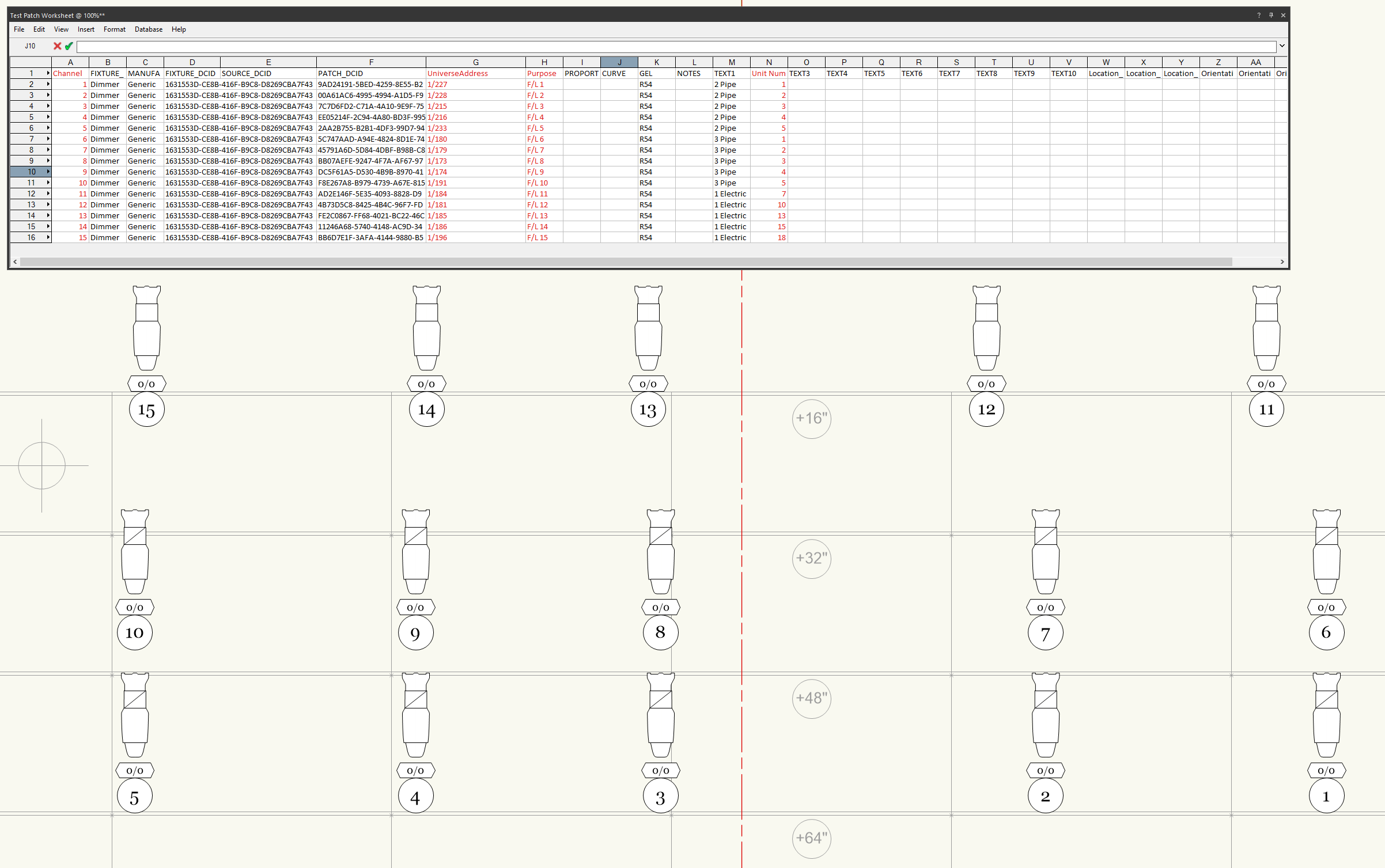Open worksheet help via the question mark icon
This screenshot has width=1385, height=868.
point(1258,16)
